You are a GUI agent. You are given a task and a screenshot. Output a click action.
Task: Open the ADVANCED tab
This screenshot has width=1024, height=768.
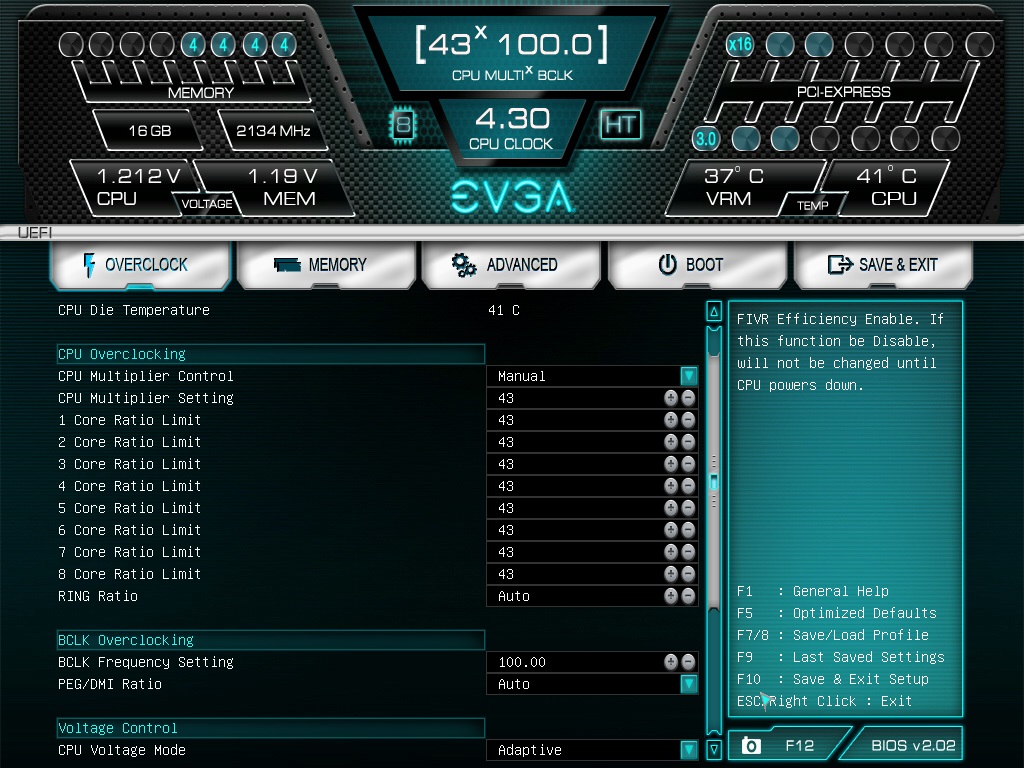pos(511,264)
